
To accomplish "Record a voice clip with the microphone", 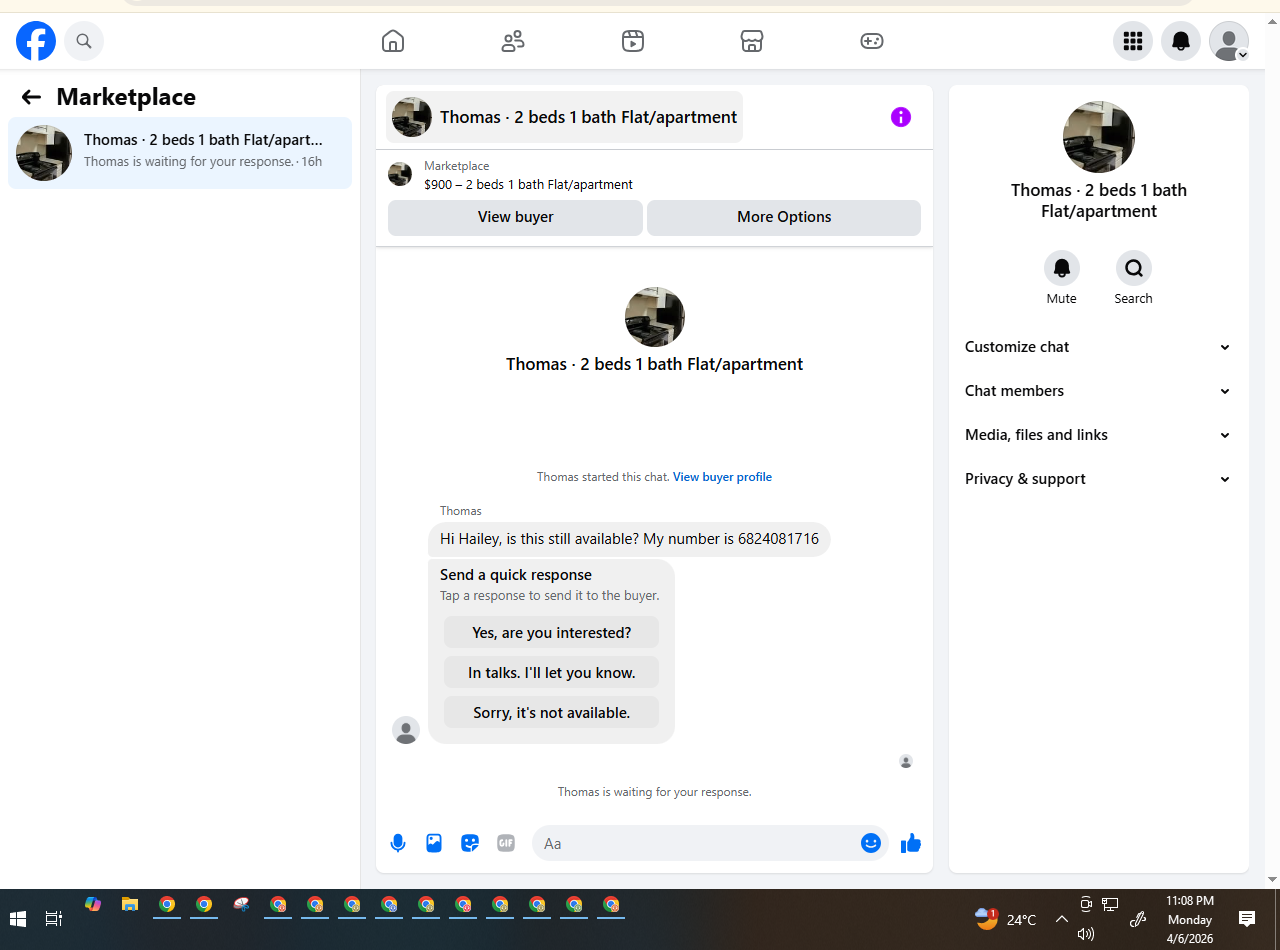I will (398, 843).
